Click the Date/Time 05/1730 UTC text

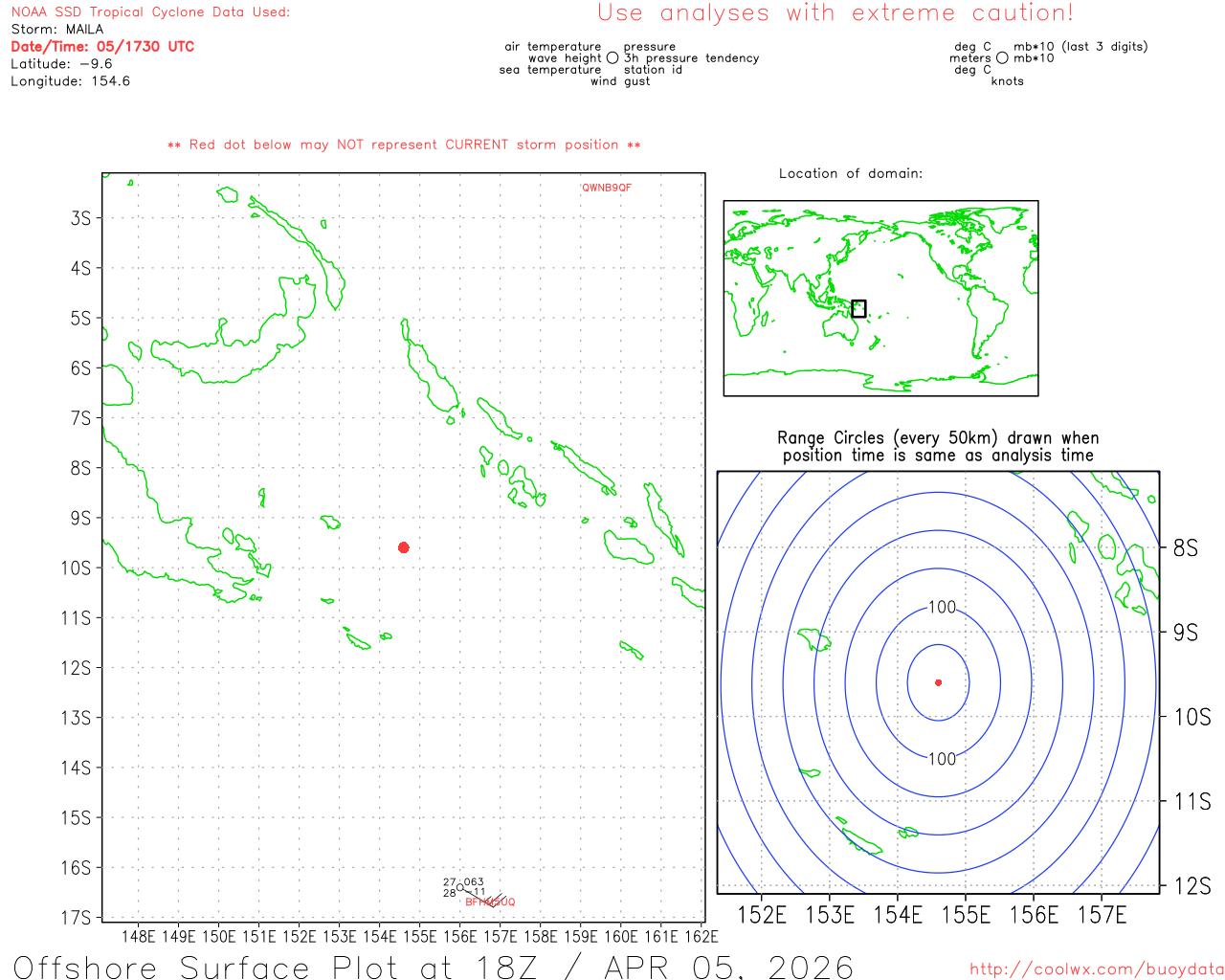(102, 46)
